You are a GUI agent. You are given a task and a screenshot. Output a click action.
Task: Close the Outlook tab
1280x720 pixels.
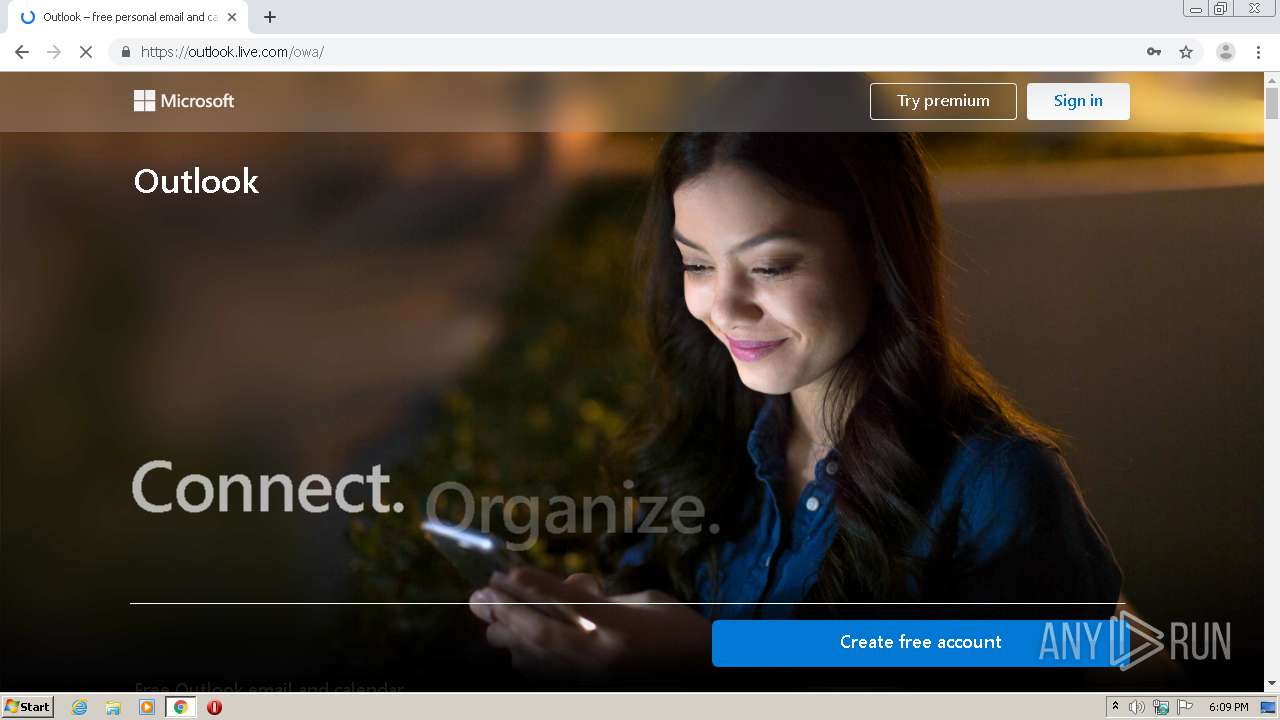232,17
